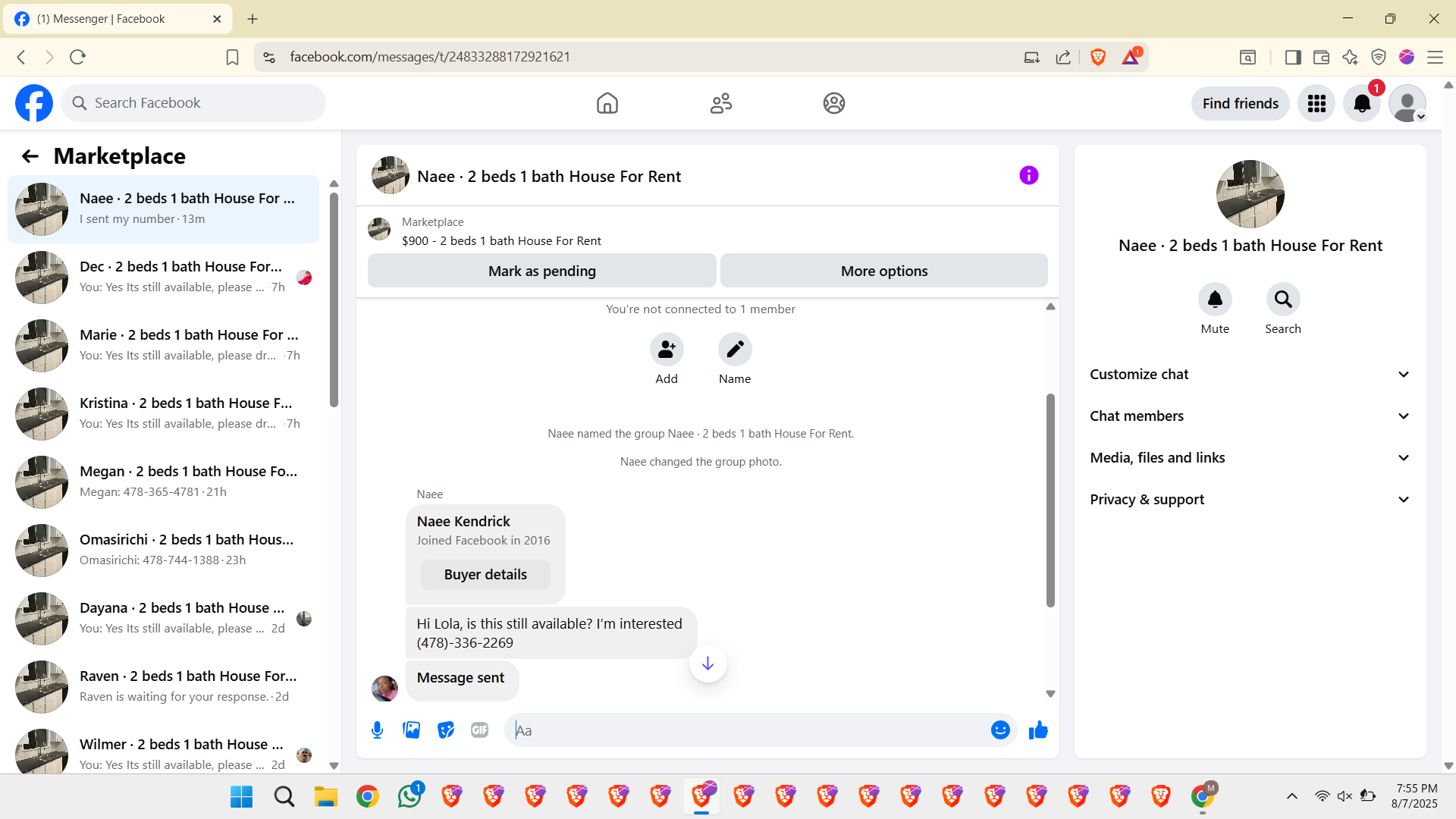
Task: Open the Notifications bell icon
Action: pyautogui.click(x=1362, y=103)
